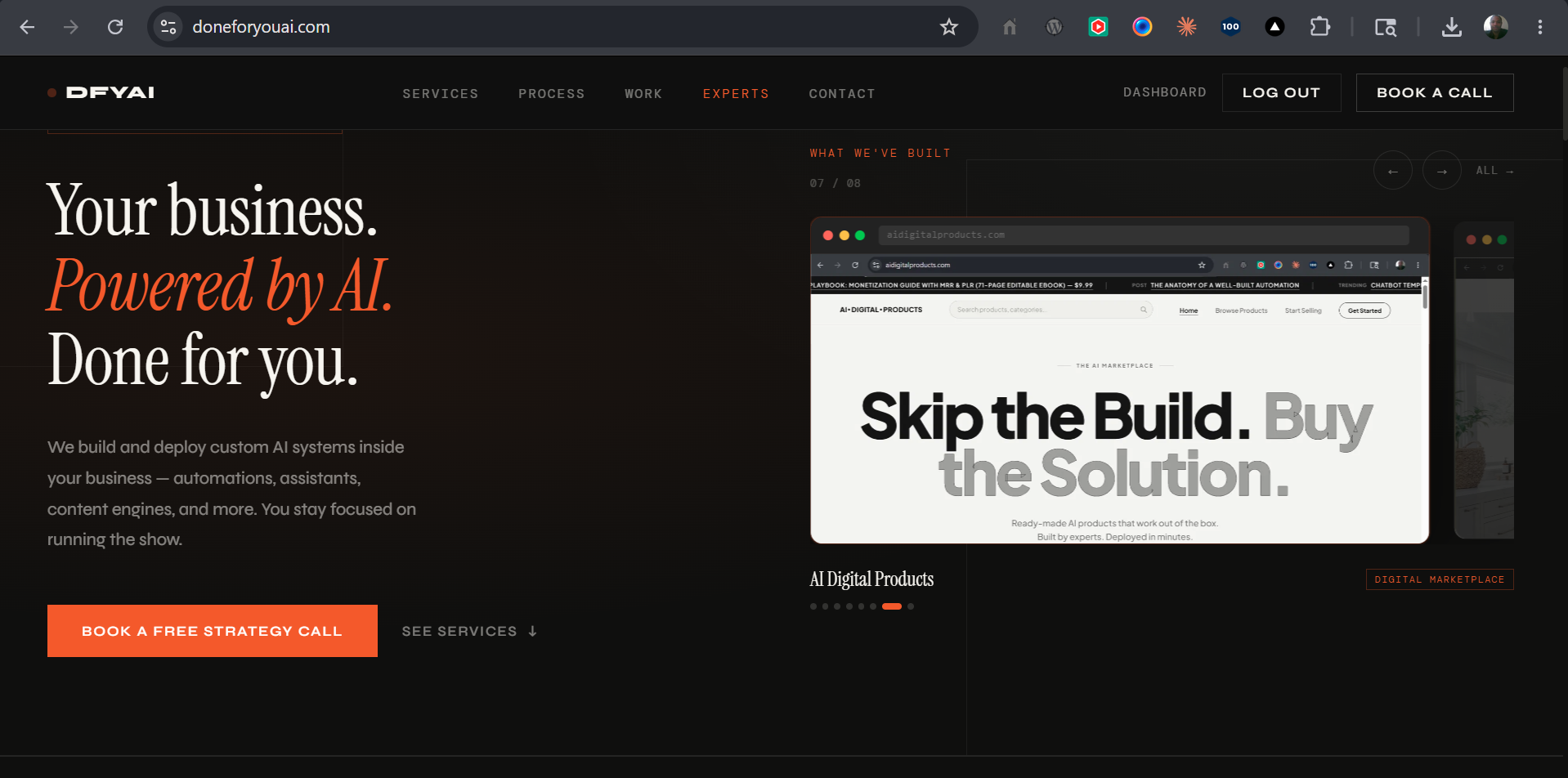Open the Services nav item

[x=440, y=94]
